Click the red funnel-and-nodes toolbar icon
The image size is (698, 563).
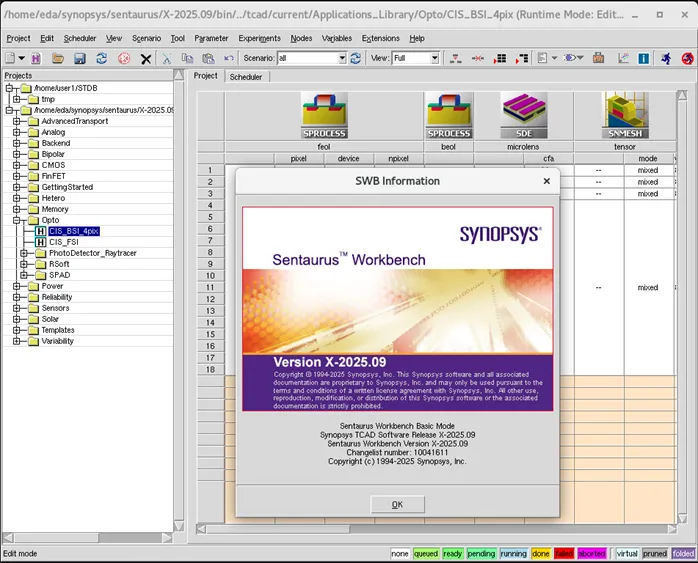(x=455, y=58)
